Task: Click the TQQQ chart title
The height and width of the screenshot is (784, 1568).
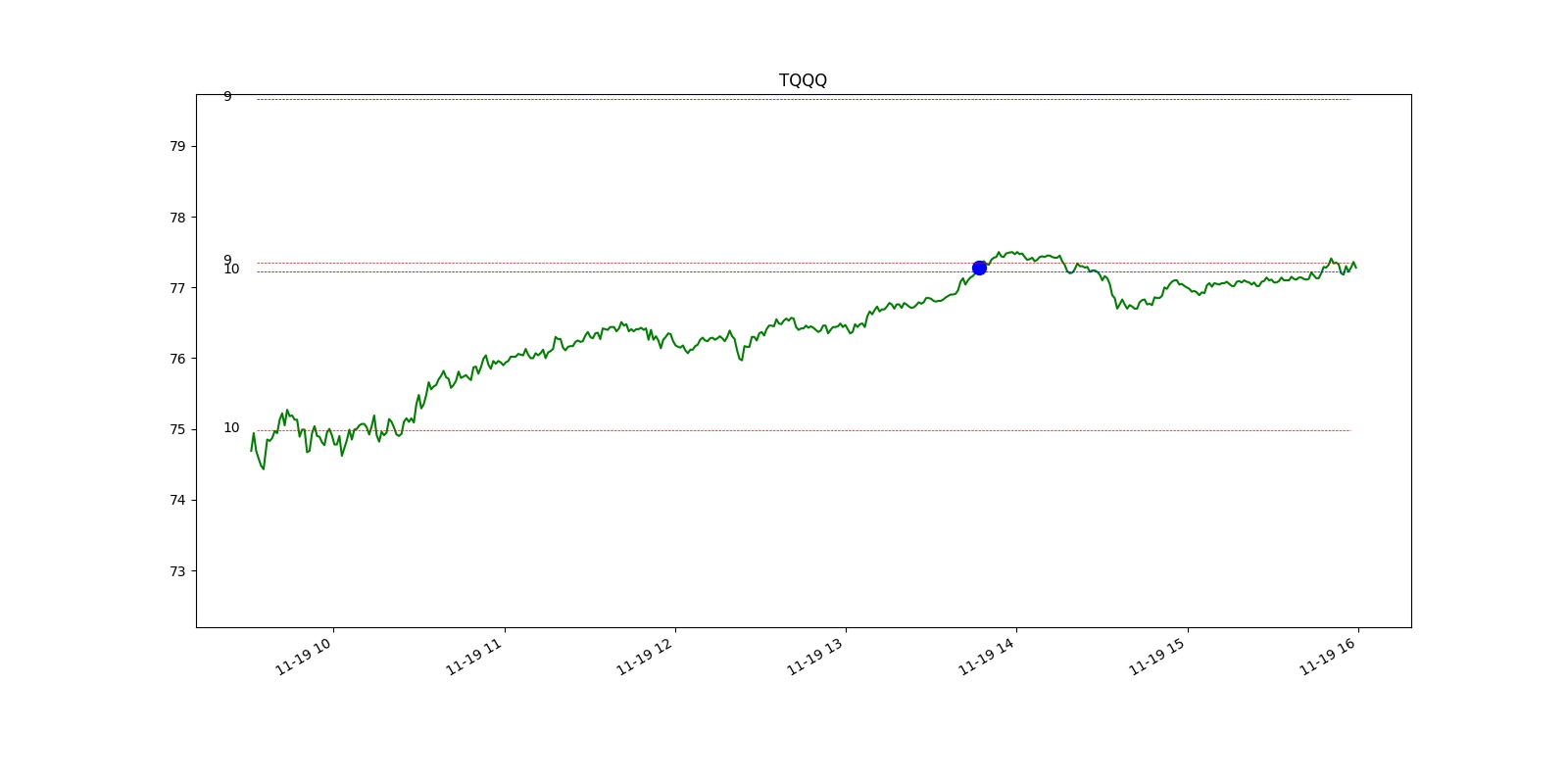Action: coord(803,80)
